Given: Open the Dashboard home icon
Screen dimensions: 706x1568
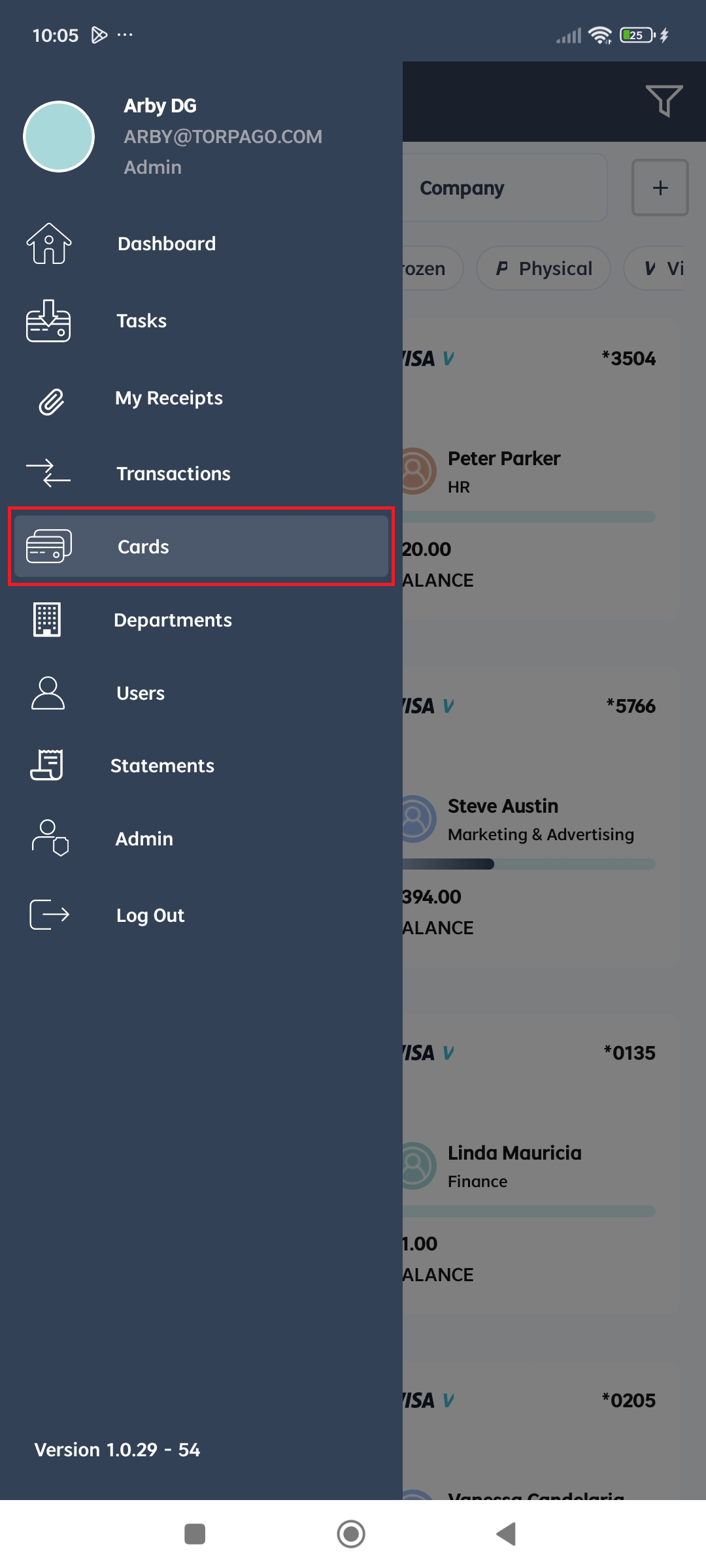Looking at the screenshot, I should [x=49, y=244].
